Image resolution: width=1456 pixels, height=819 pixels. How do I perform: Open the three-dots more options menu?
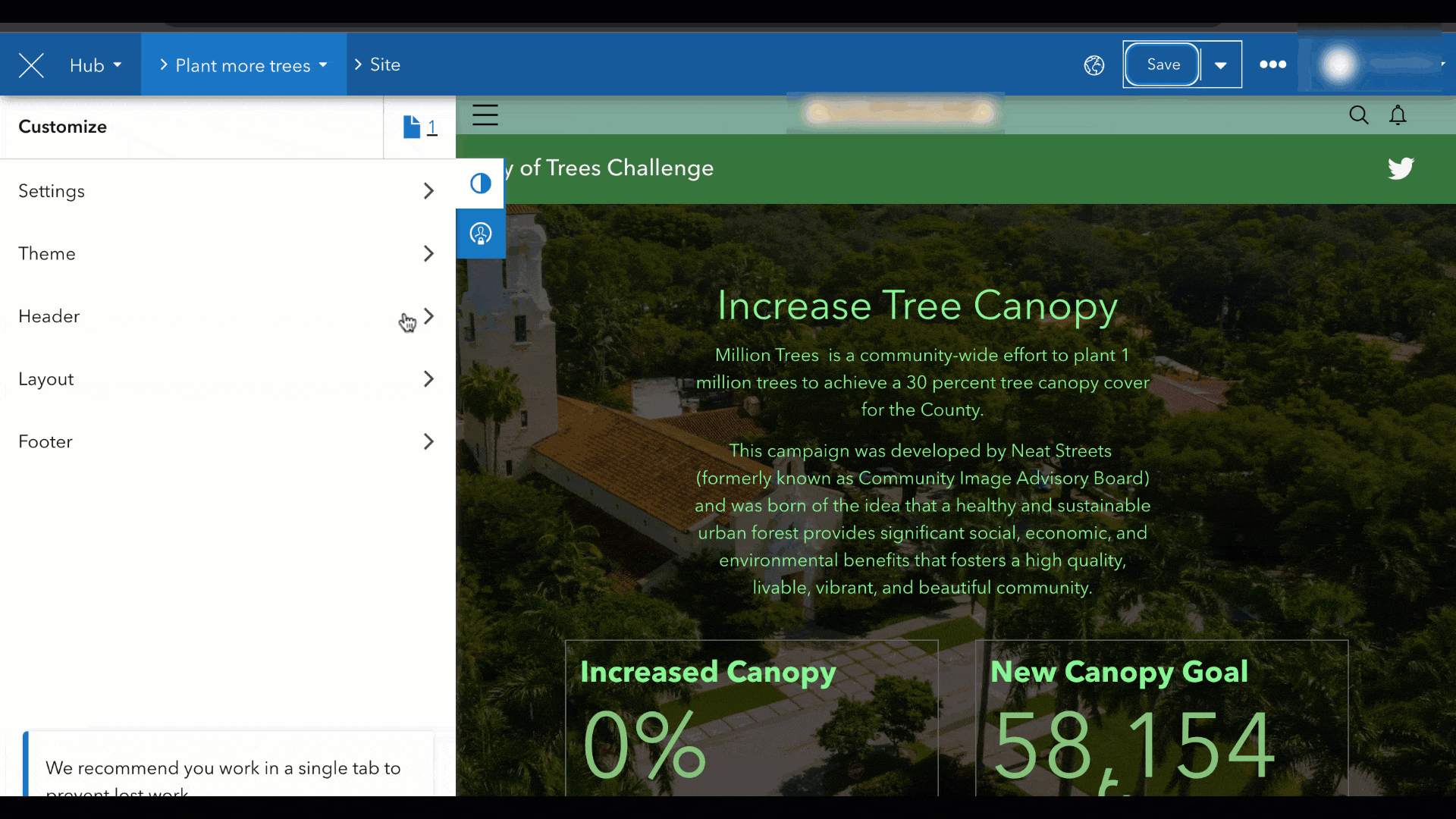[x=1272, y=64]
